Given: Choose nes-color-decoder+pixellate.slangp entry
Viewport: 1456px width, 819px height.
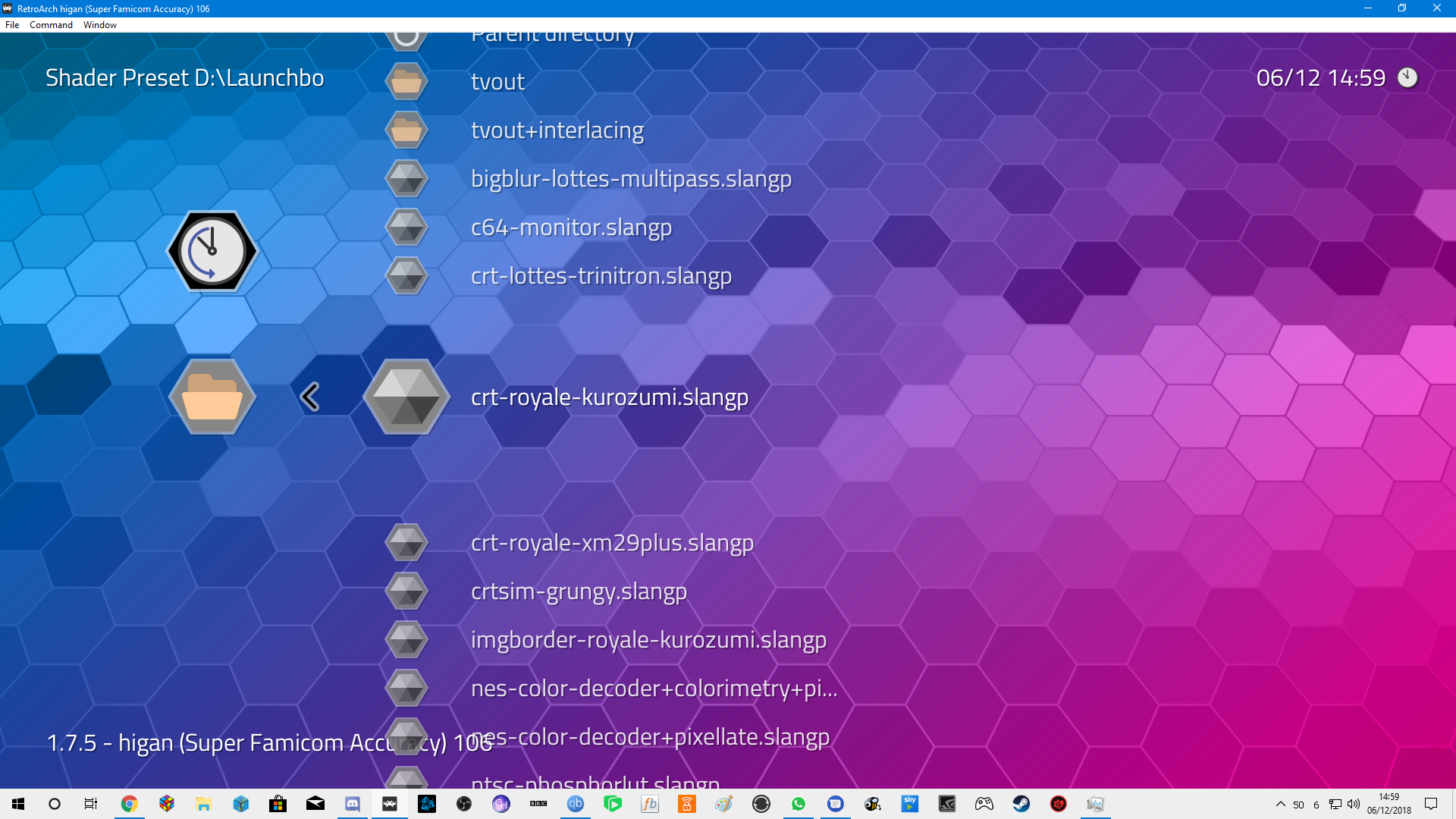Looking at the screenshot, I should coord(650,738).
